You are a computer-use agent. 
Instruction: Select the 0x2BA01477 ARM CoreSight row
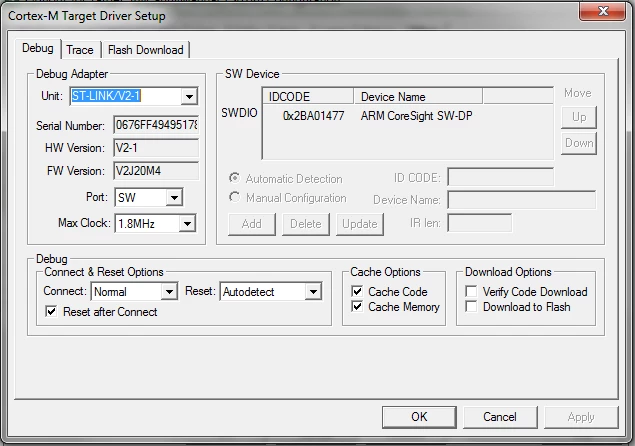pos(408,116)
